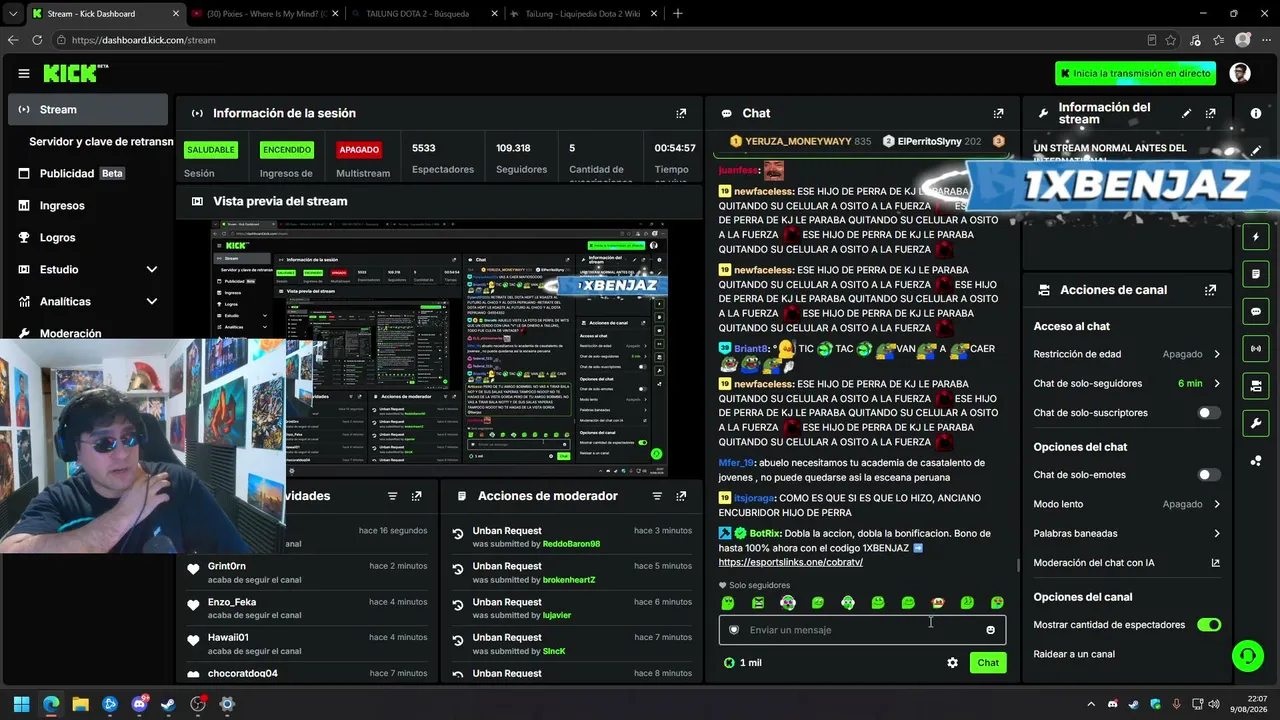1280x720 pixels.
Task: Click the document icon in the right rail
Action: (x=1256, y=274)
